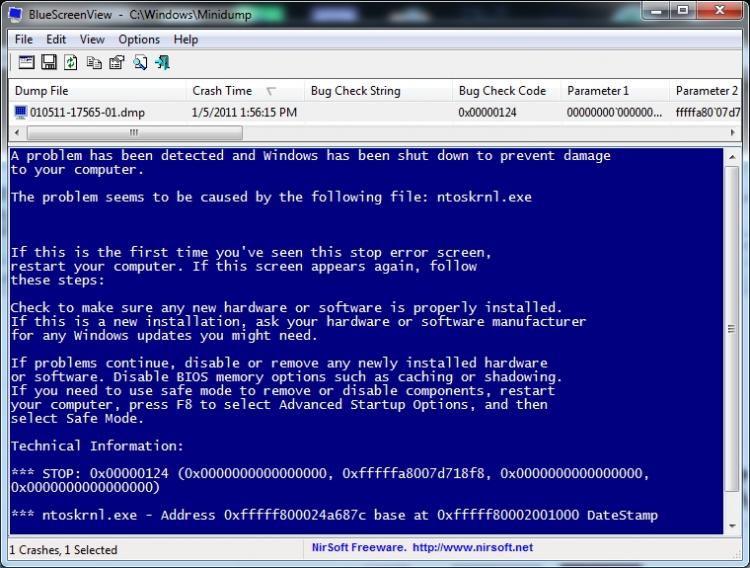Viewport: 750px width, 568px height.
Task: Sort by the Crash Time column header
Action: (245, 91)
